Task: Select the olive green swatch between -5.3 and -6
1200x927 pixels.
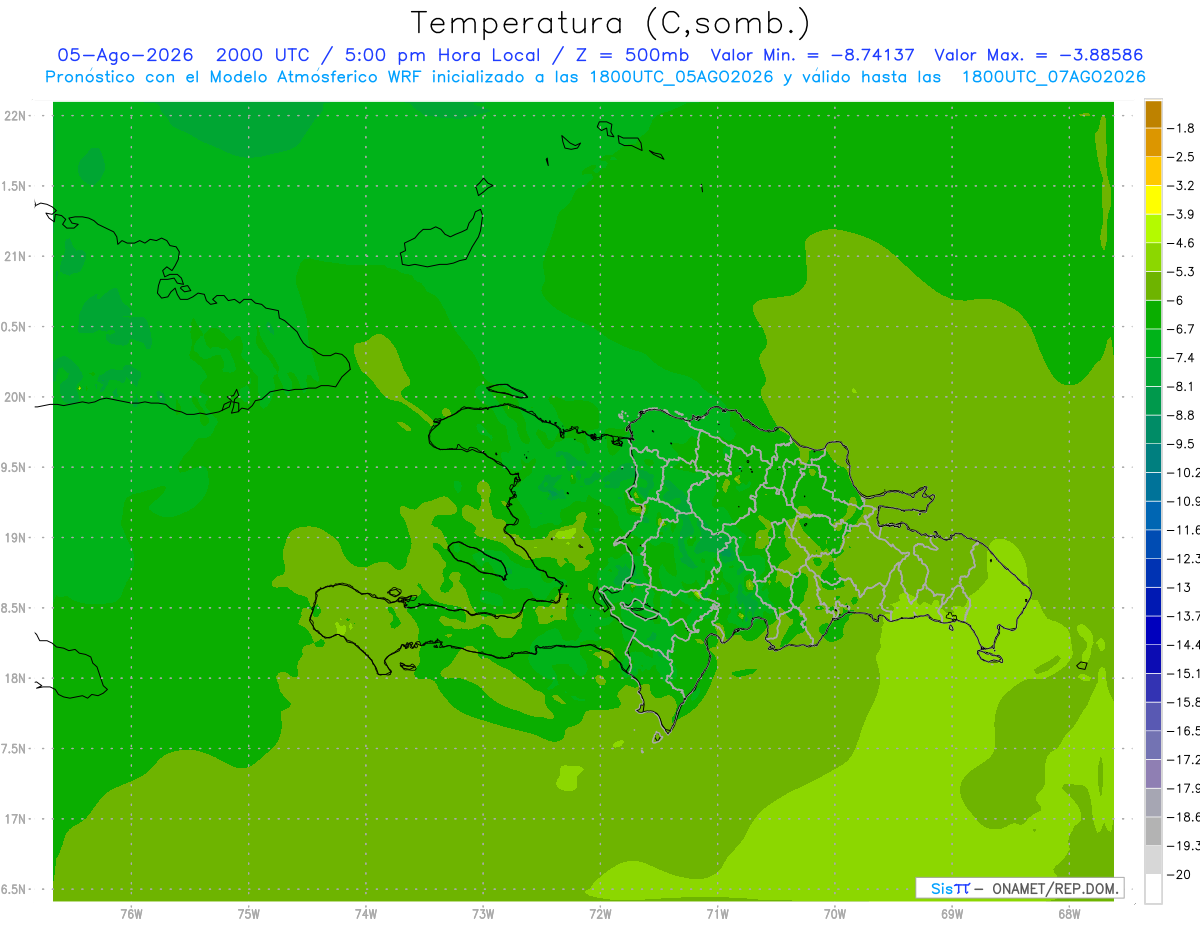Action: (1153, 286)
